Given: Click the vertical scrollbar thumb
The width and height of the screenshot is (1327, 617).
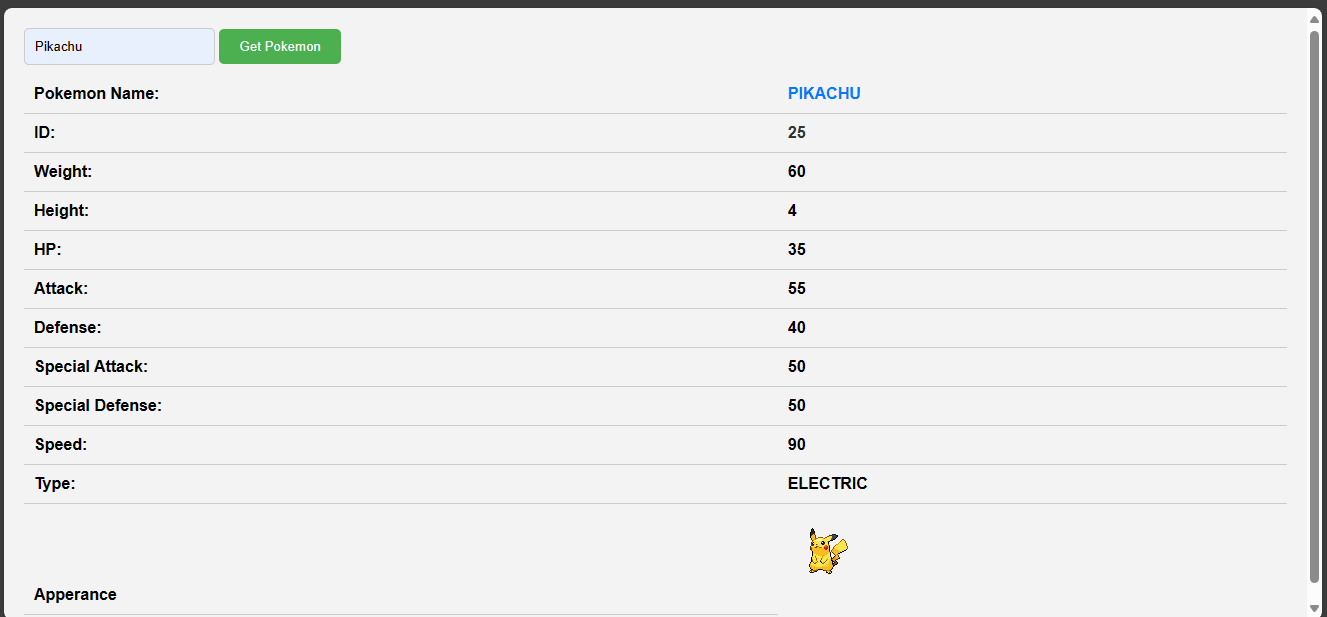Looking at the screenshot, I should tap(1314, 306).
